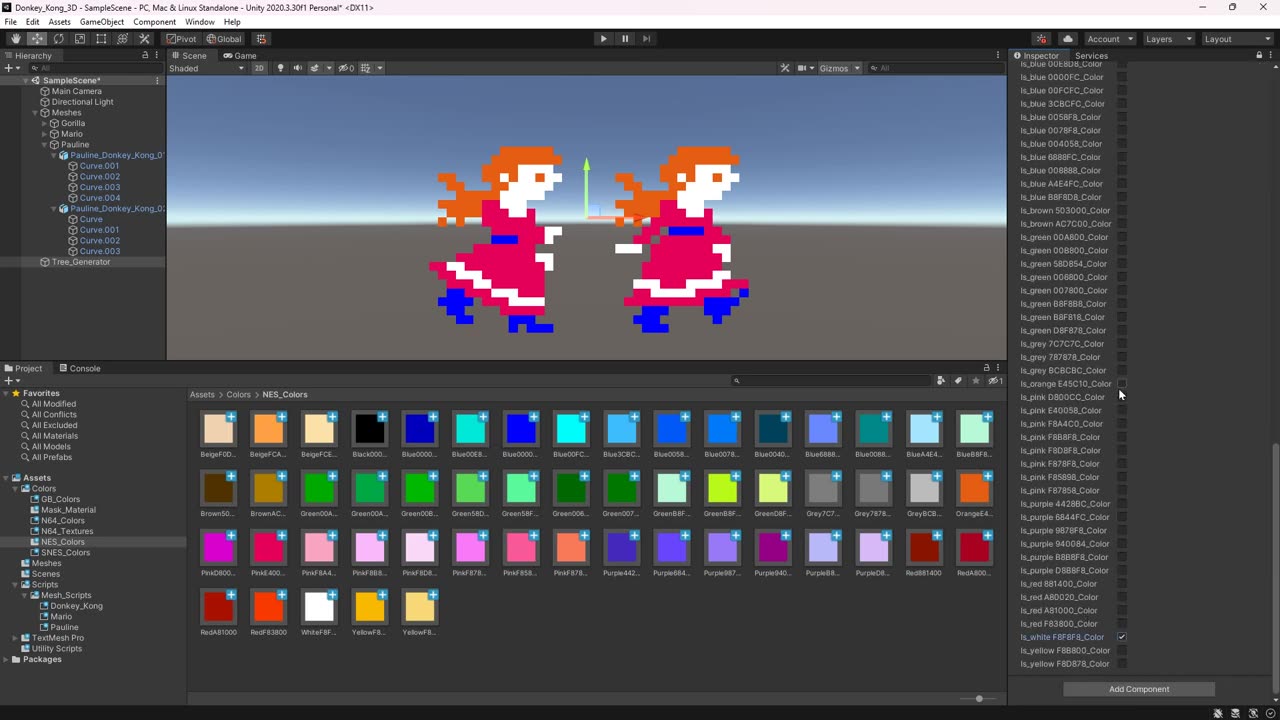The width and height of the screenshot is (1280, 720).
Task: Uncheck Is_white F8F8F8_Color checkbox
Action: pyautogui.click(x=1122, y=637)
